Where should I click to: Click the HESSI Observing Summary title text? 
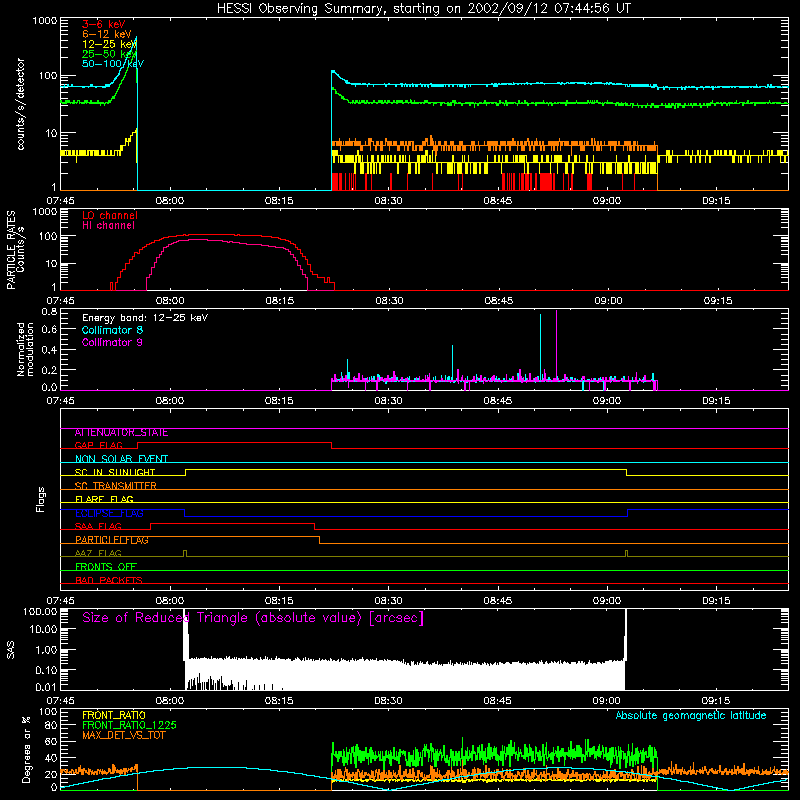click(424, 9)
